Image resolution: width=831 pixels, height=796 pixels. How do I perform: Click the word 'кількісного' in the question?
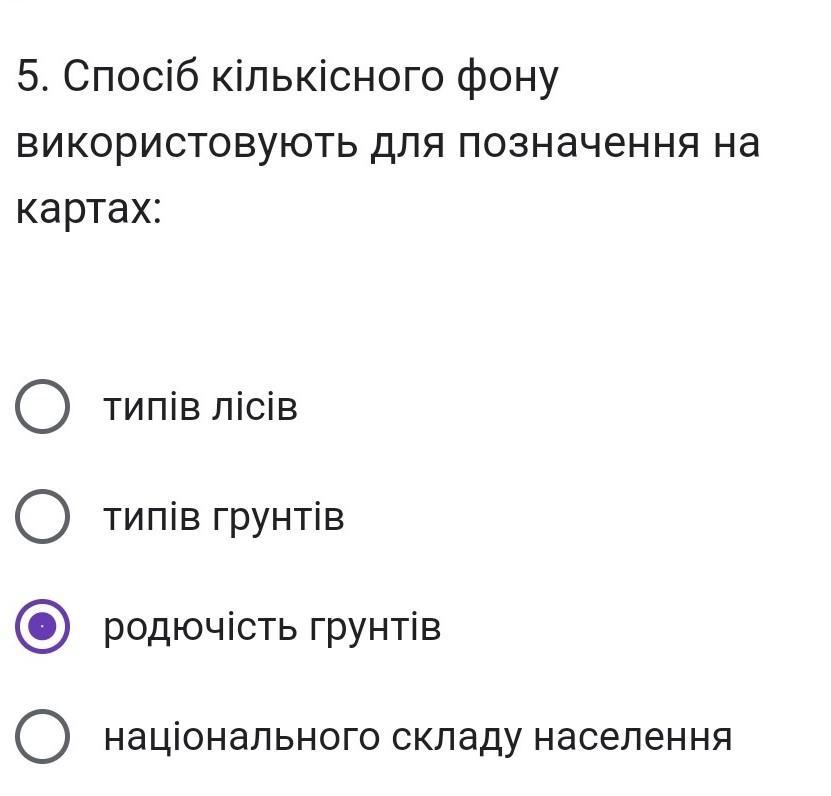(x=328, y=78)
